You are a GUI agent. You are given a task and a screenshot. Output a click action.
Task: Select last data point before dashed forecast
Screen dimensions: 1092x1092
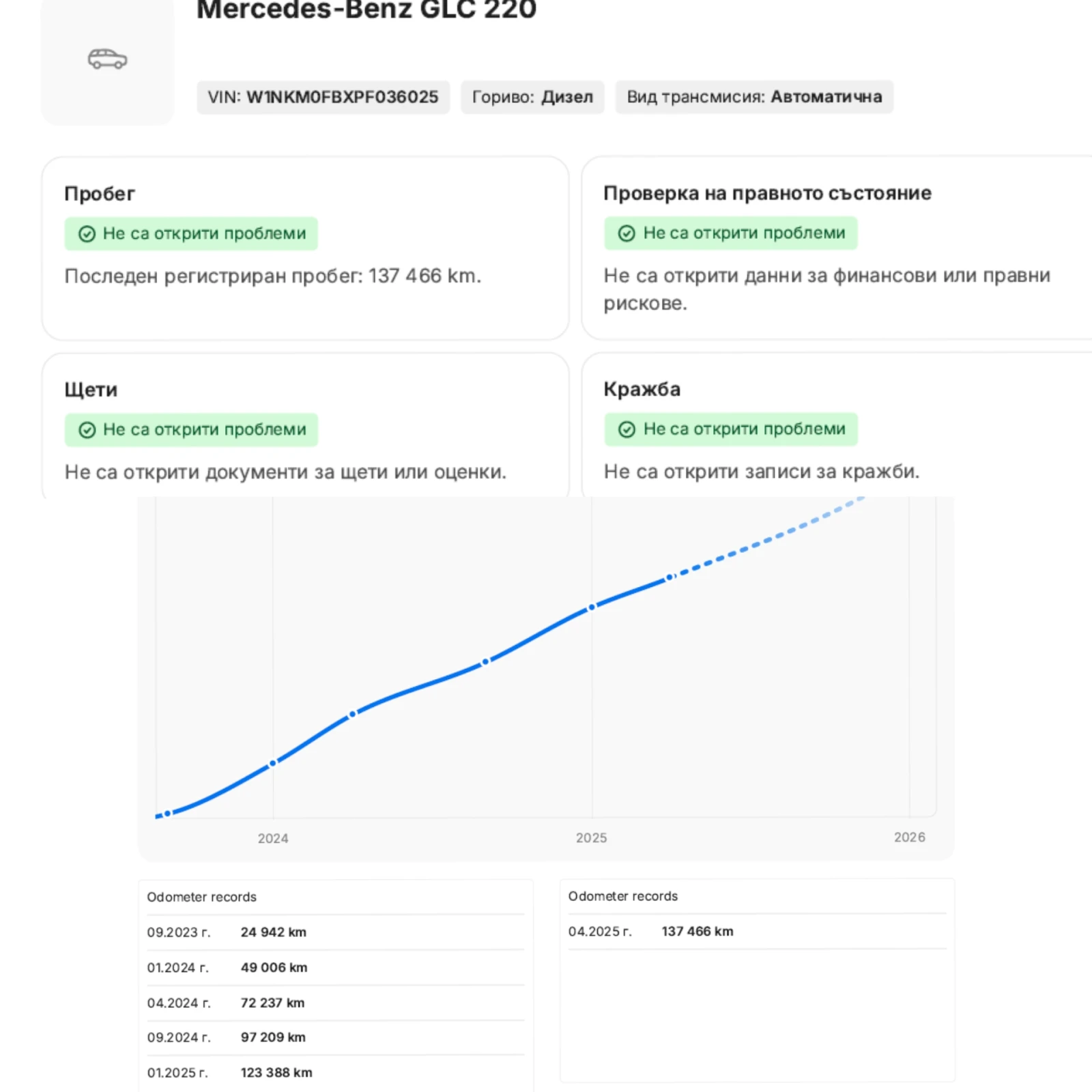point(670,577)
